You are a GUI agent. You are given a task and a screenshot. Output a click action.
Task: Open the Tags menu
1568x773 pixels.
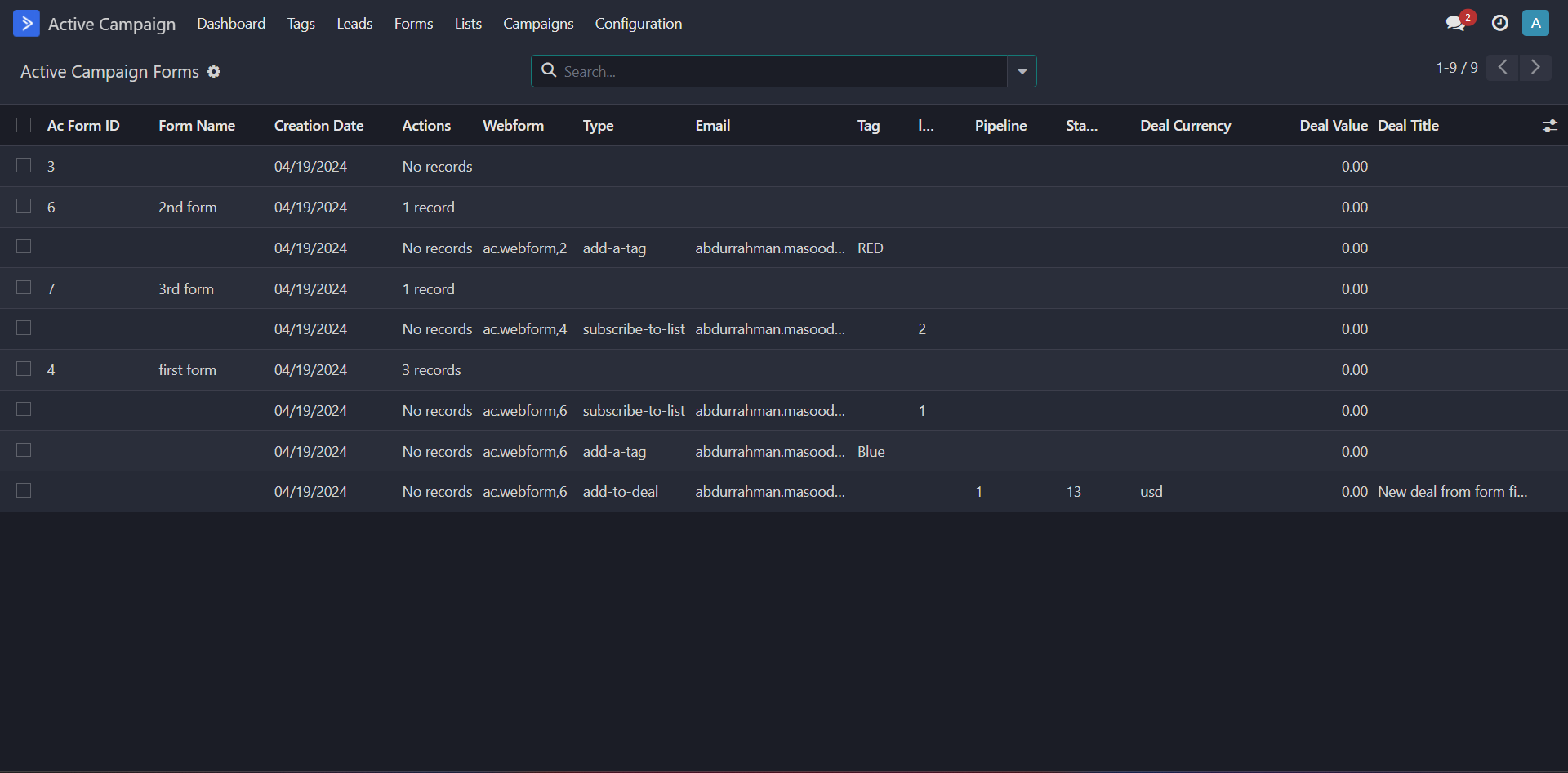point(301,24)
